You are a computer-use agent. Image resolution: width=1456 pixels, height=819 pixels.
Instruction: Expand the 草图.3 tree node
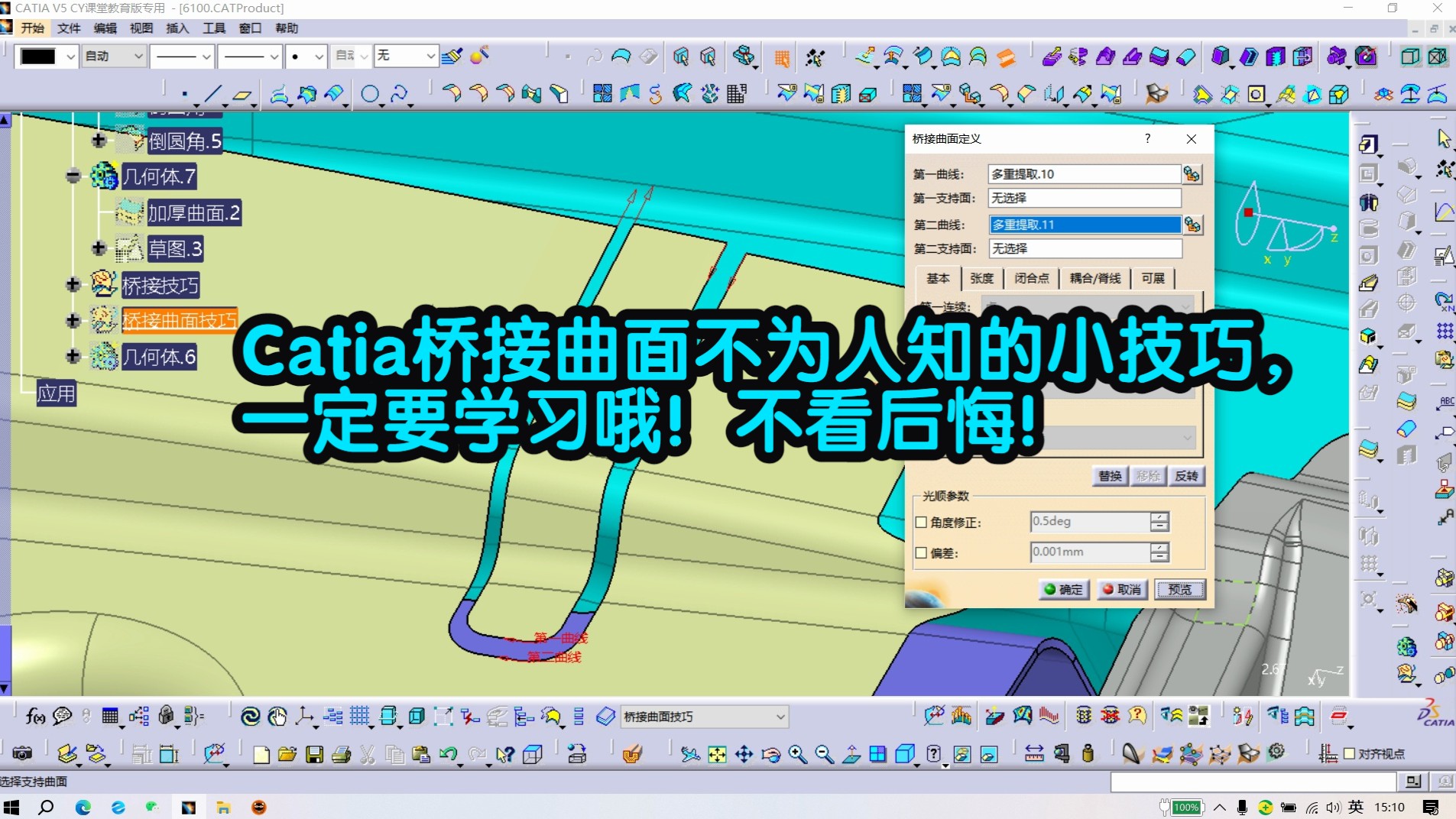(x=99, y=248)
